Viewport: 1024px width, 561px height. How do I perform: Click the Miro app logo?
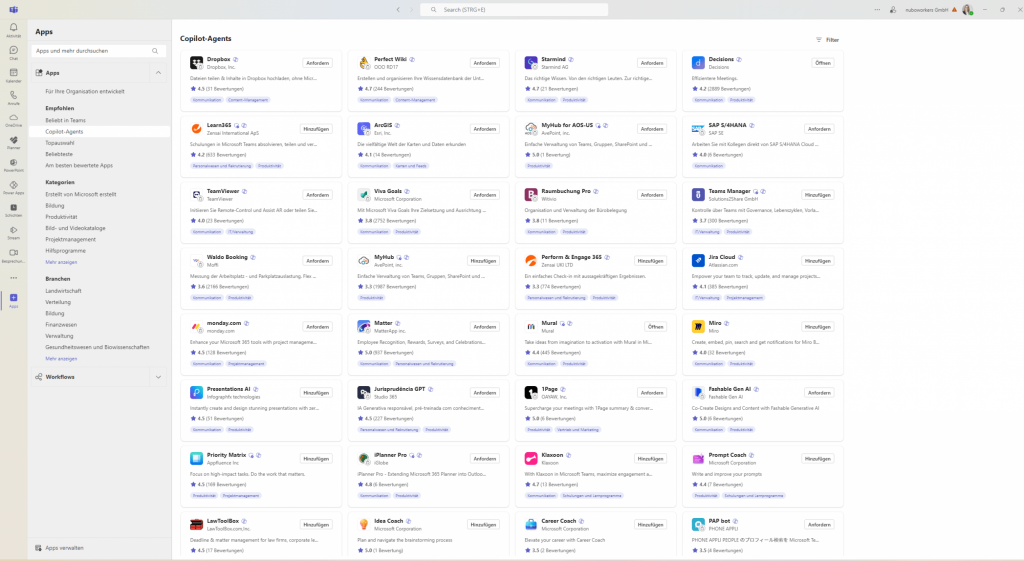tap(698, 327)
